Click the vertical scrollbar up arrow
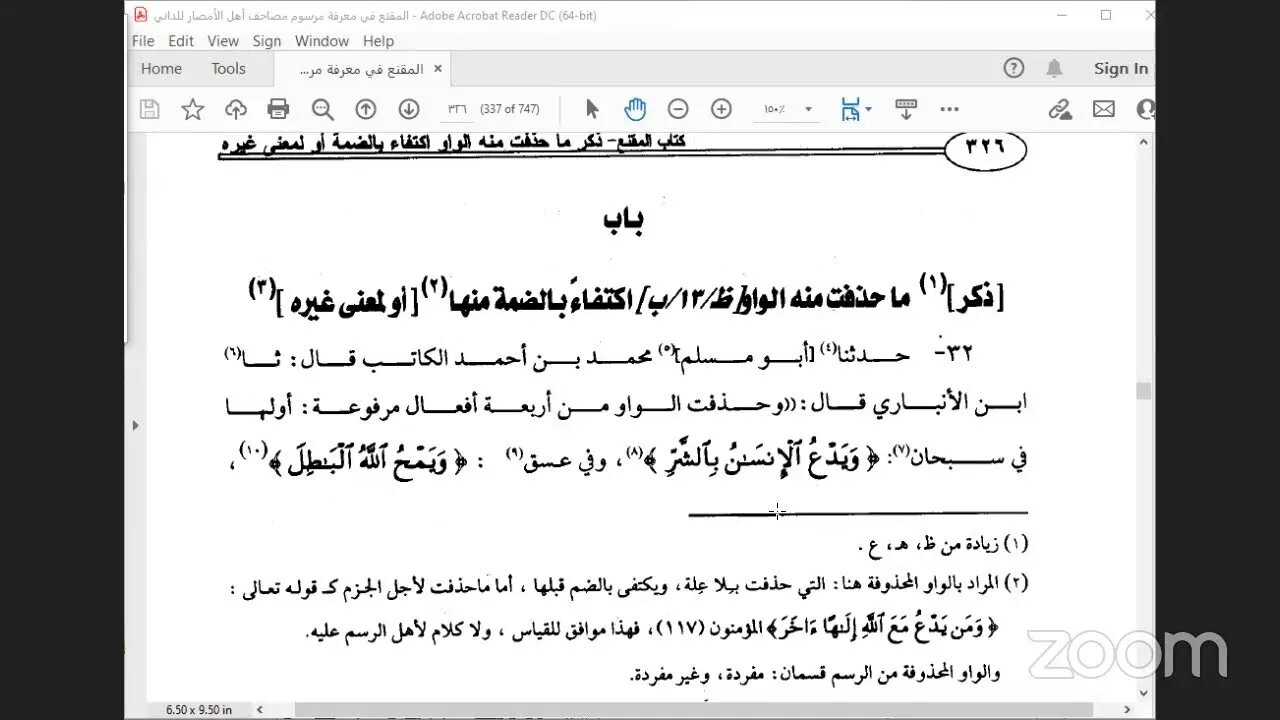1280x720 pixels. [x=1144, y=141]
